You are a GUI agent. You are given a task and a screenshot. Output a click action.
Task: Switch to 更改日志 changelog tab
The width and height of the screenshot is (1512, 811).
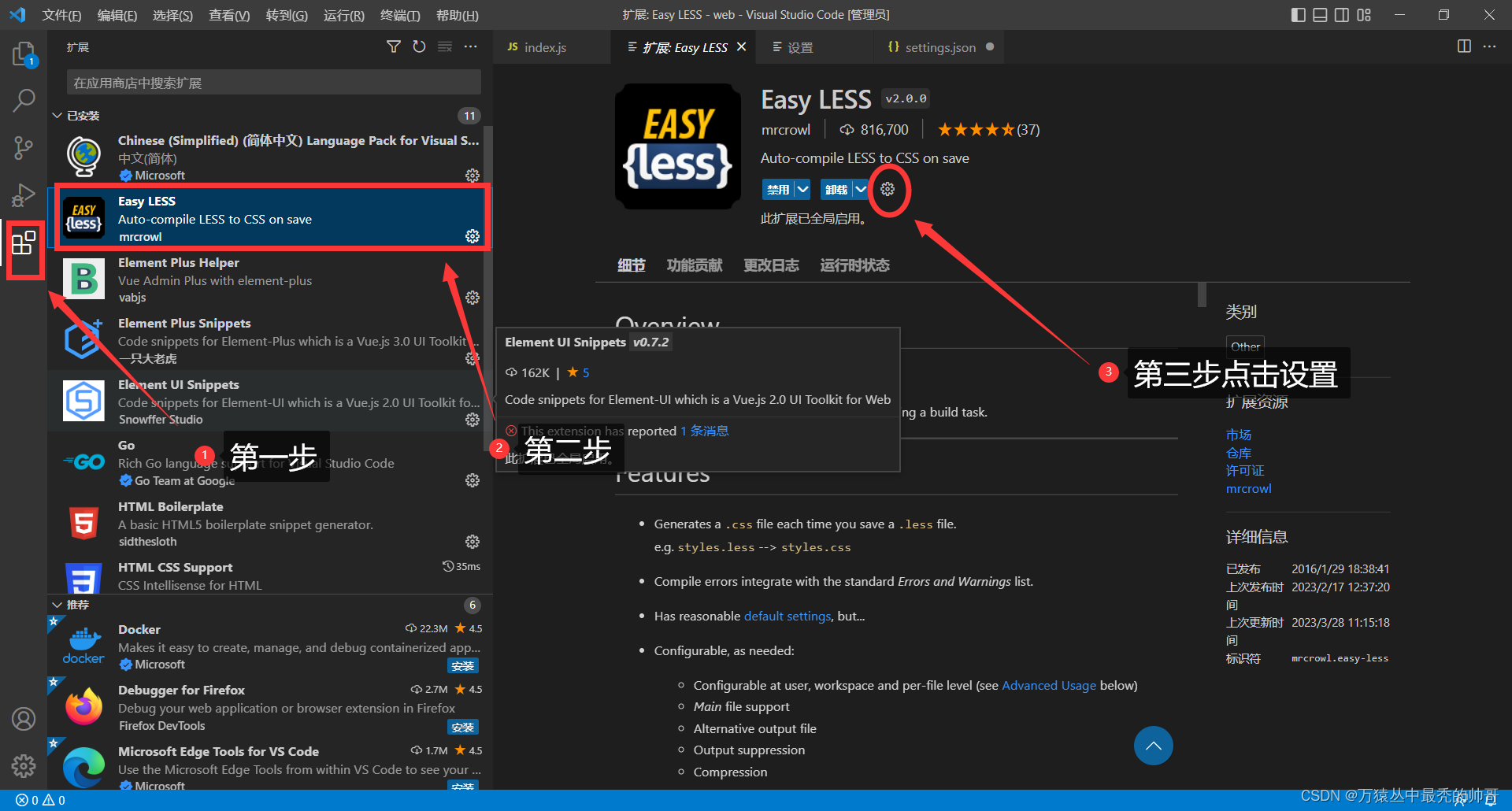pyautogui.click(x=771, y=265)
